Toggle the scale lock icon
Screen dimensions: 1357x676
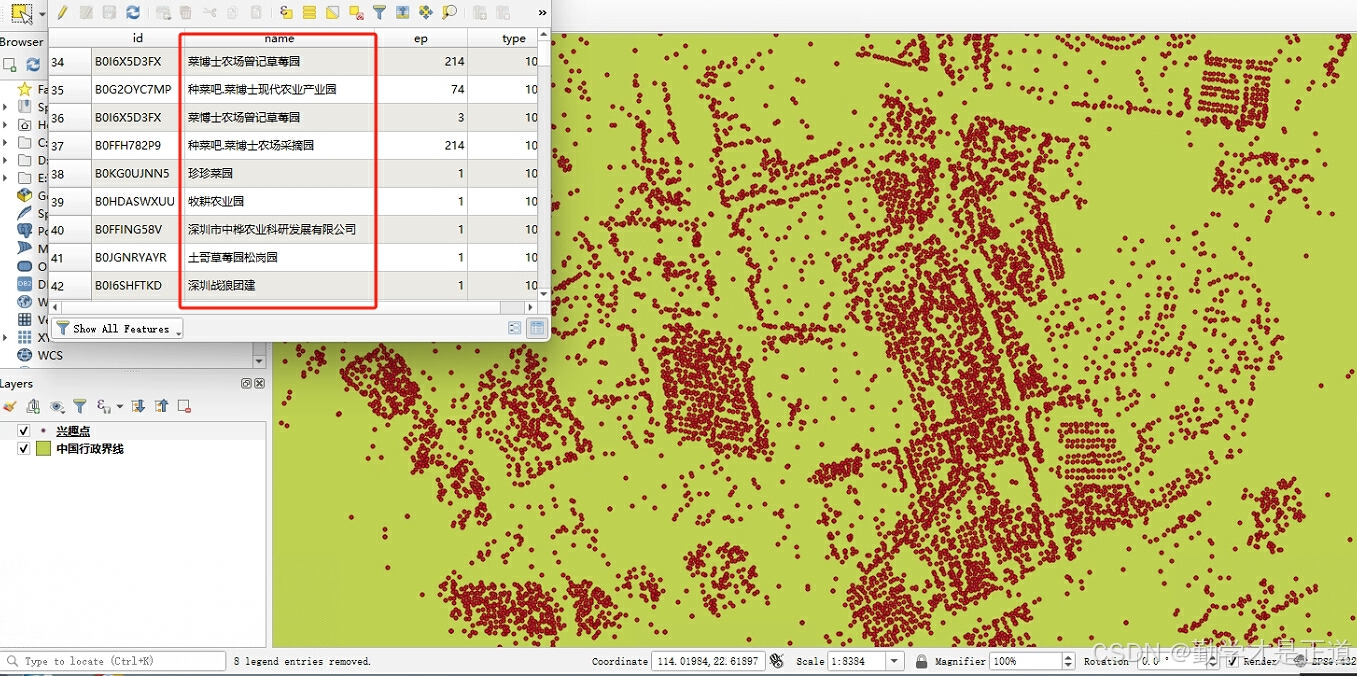click(x=921, y=661)
